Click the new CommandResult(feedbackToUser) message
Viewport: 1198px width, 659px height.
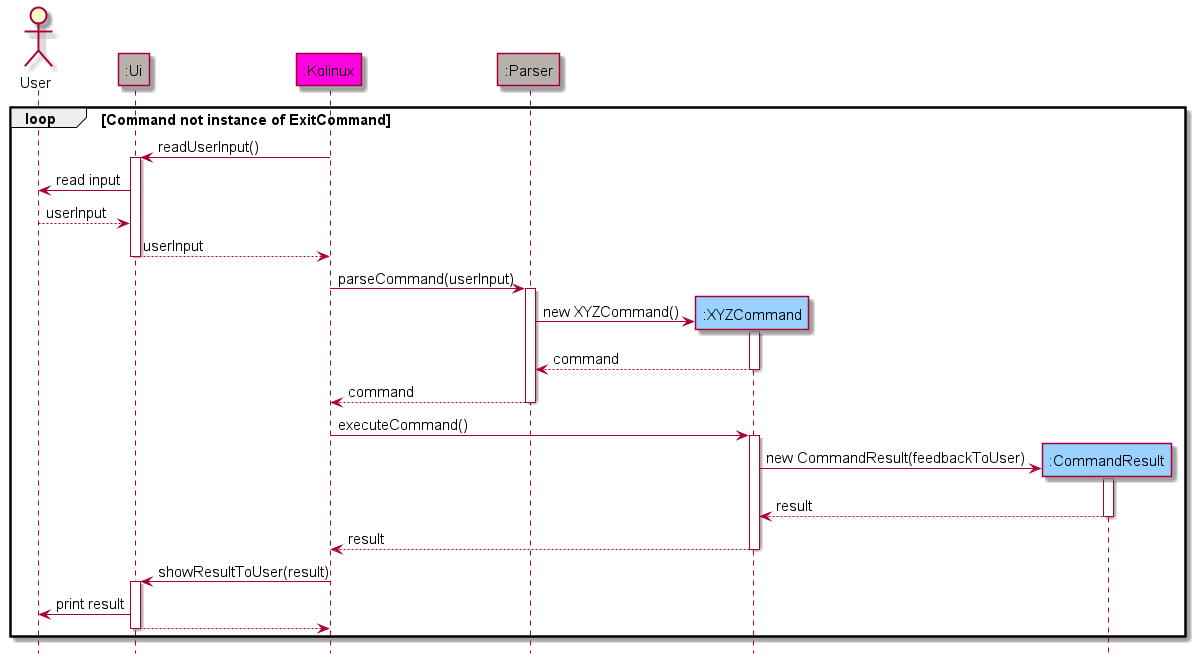[895, 458]
